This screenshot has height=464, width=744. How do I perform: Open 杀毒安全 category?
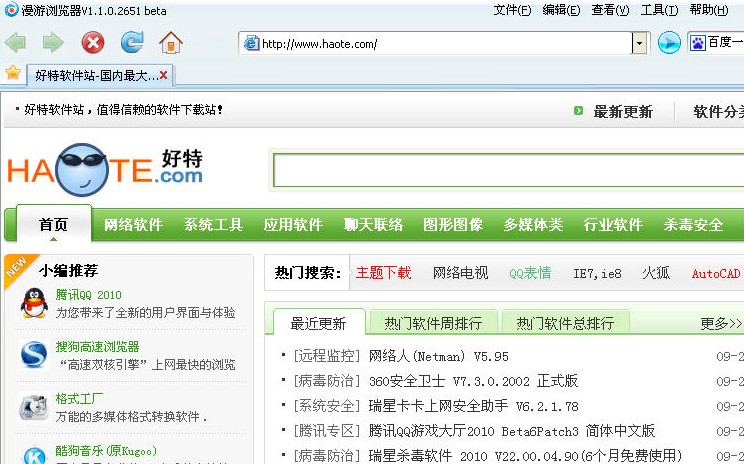[693, 224]
